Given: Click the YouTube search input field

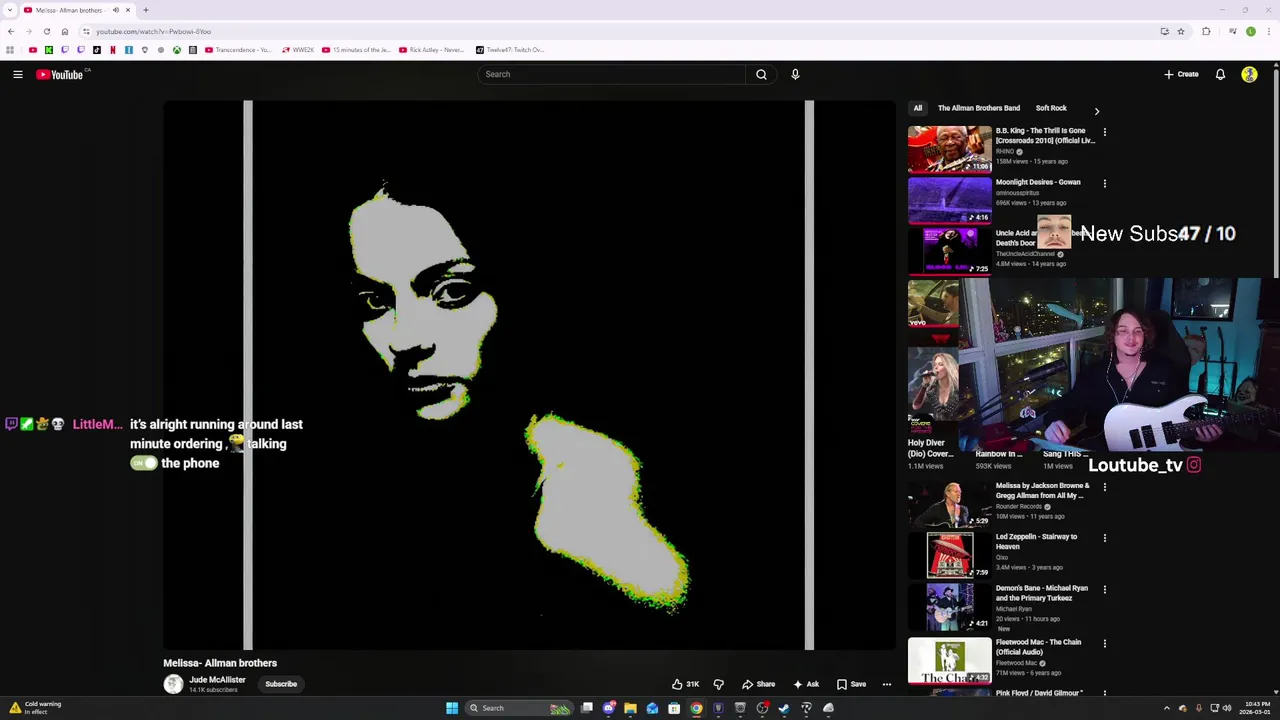Looking at the screenshot, I should [611, 74].
